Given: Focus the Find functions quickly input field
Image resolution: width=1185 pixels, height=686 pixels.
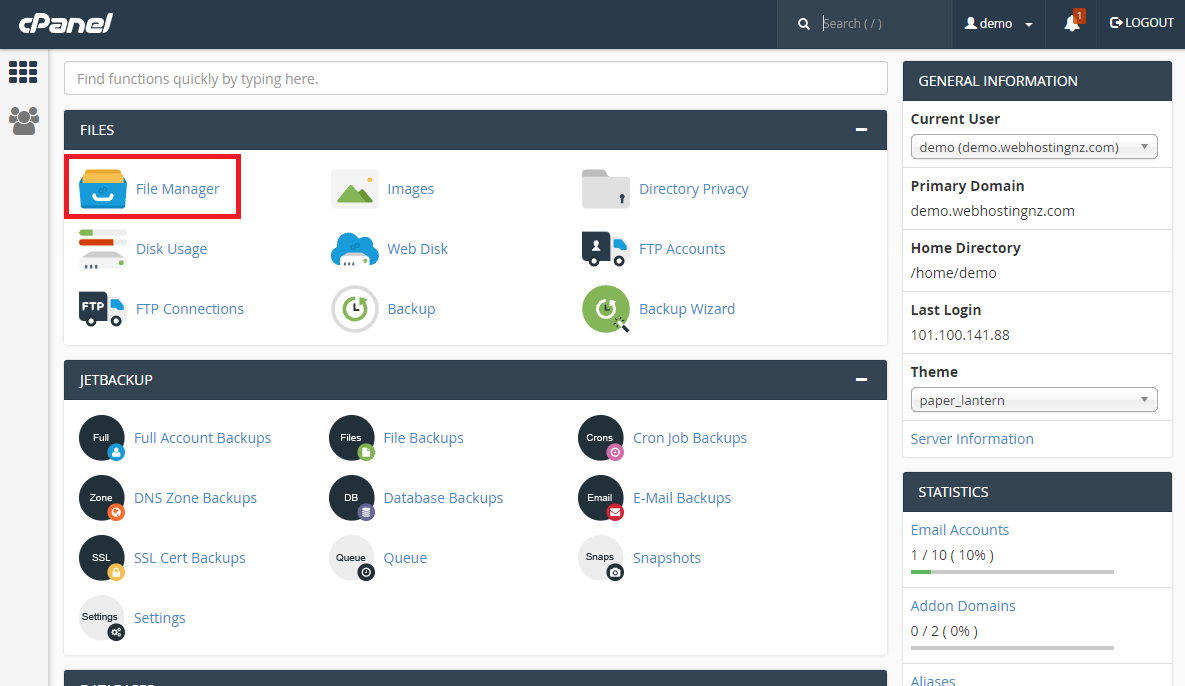Looking at the screenshot, I should tap(475, 78).
